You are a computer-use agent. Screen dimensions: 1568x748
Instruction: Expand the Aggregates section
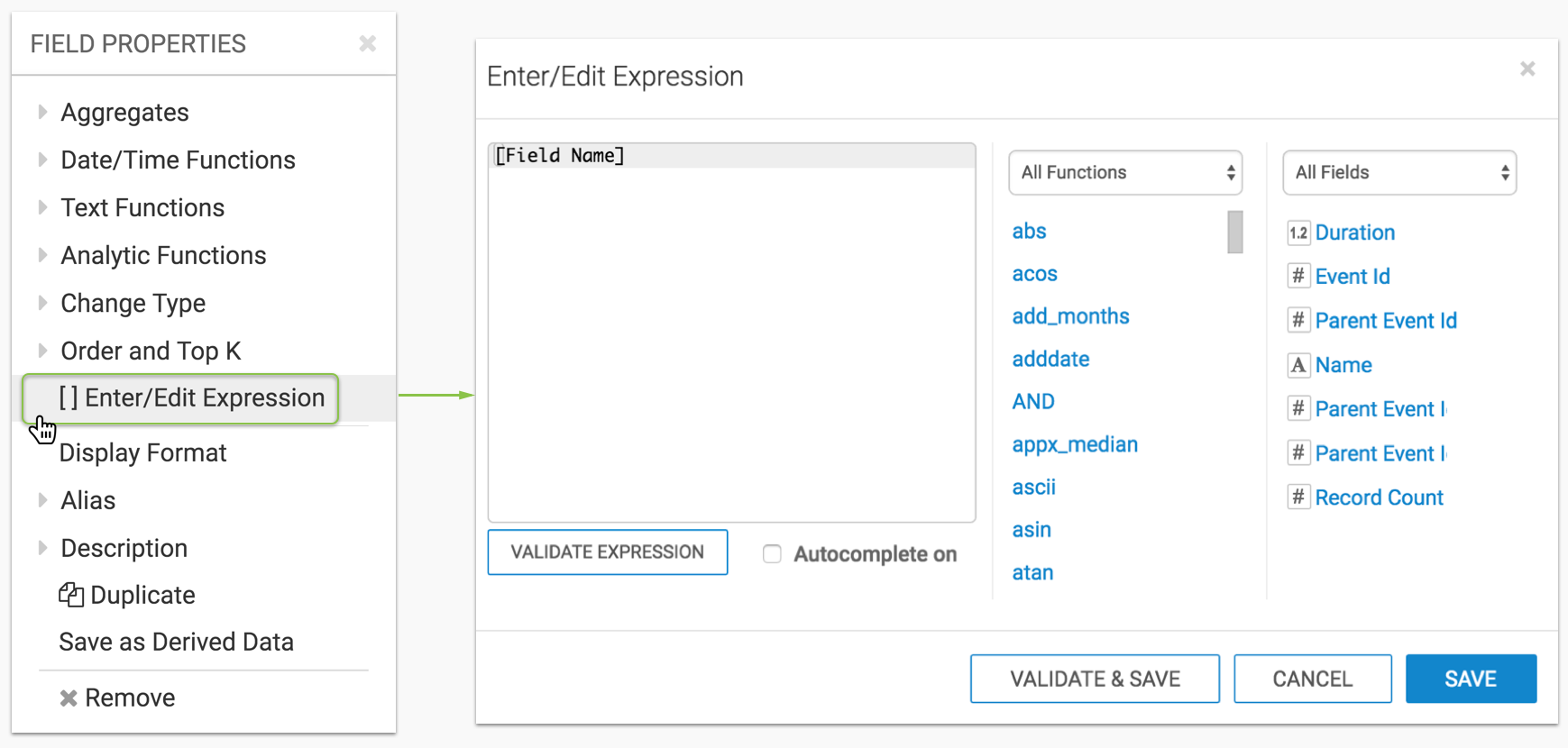[42, 112]
